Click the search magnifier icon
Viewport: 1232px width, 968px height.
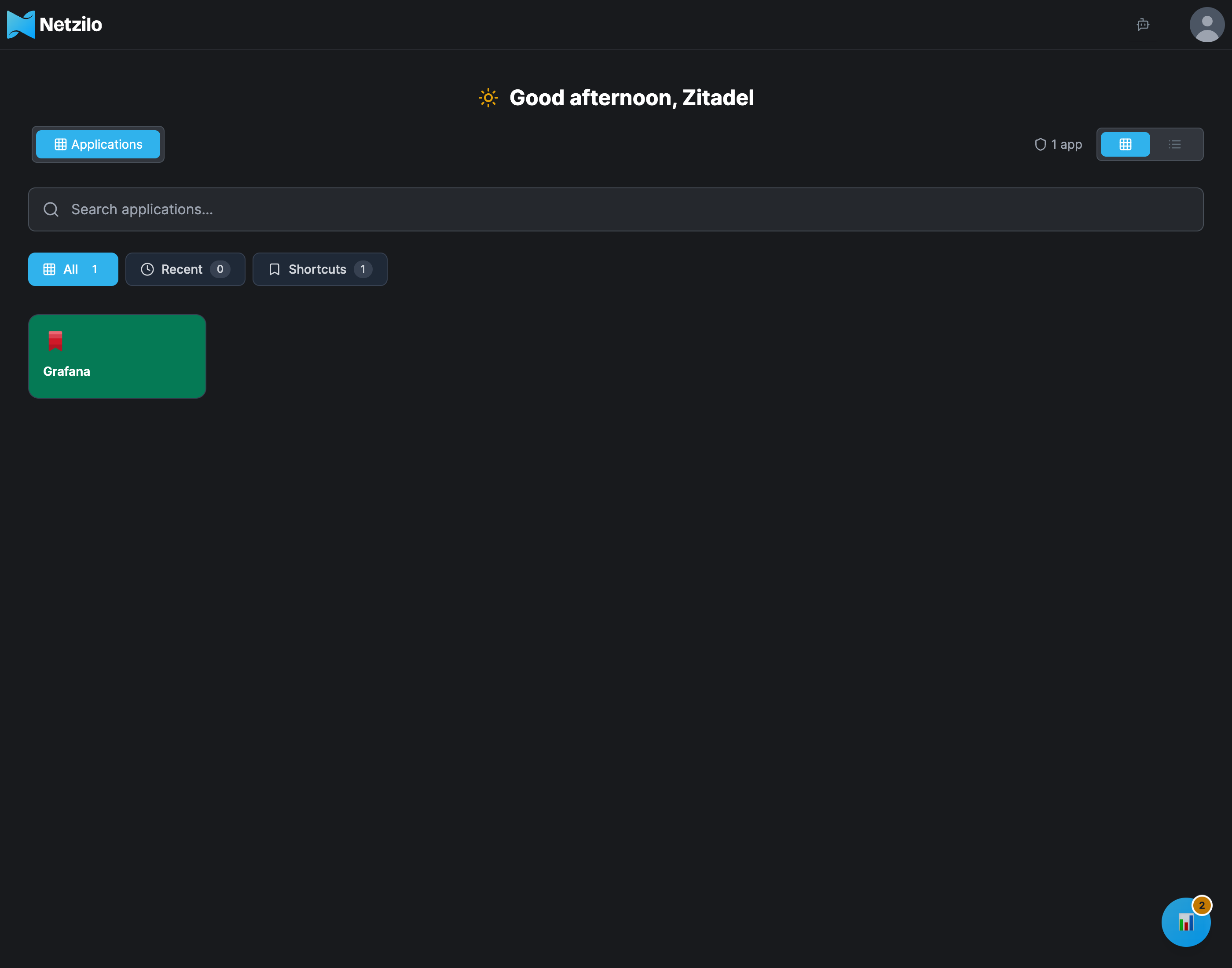click(x=51, y=210)
